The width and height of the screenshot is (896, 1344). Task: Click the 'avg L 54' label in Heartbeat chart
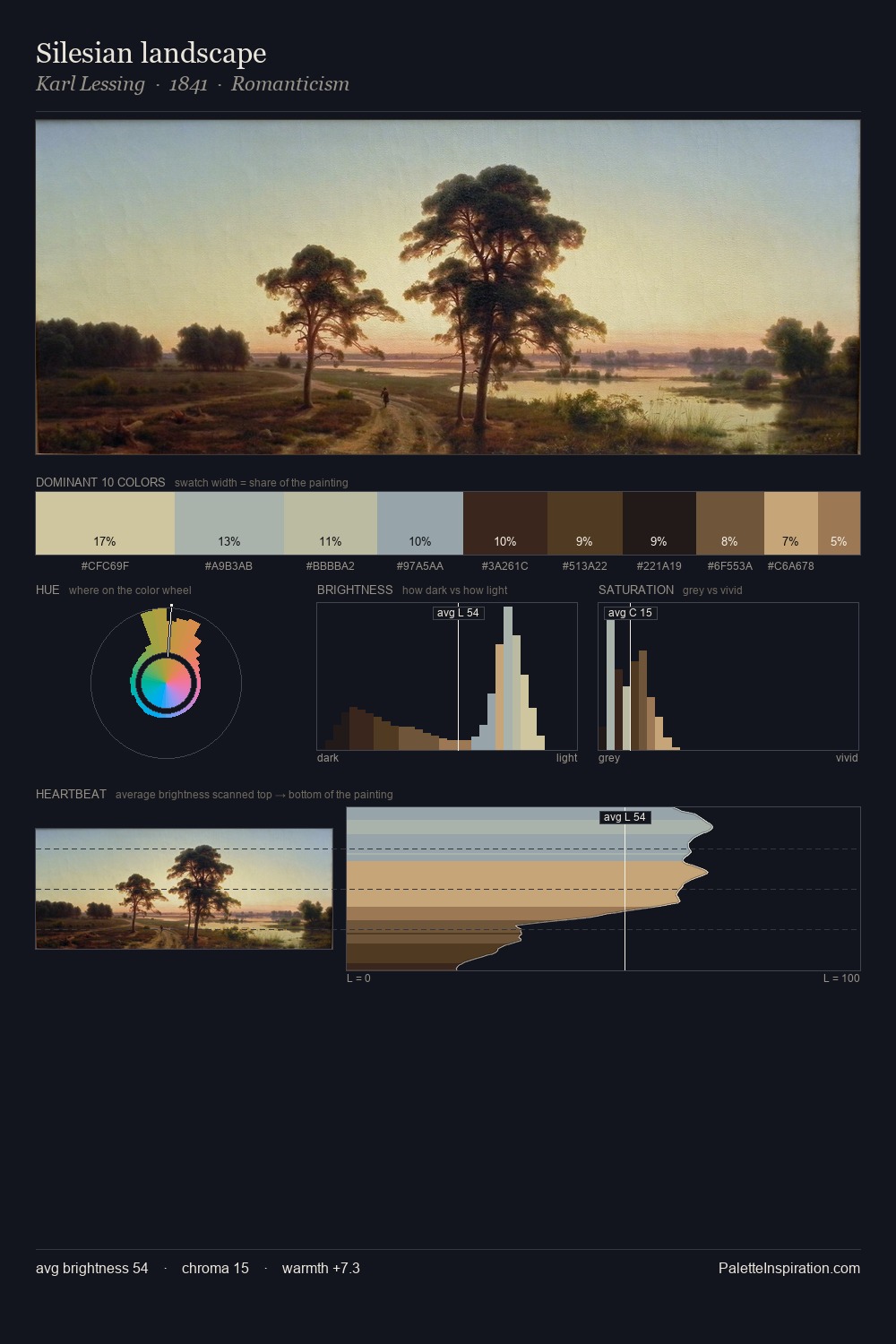click(625, 817)
